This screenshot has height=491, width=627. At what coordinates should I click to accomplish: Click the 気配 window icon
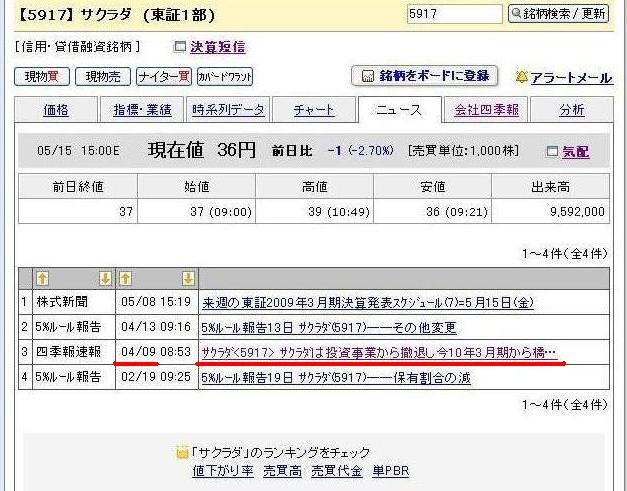(x=552, y=151)
